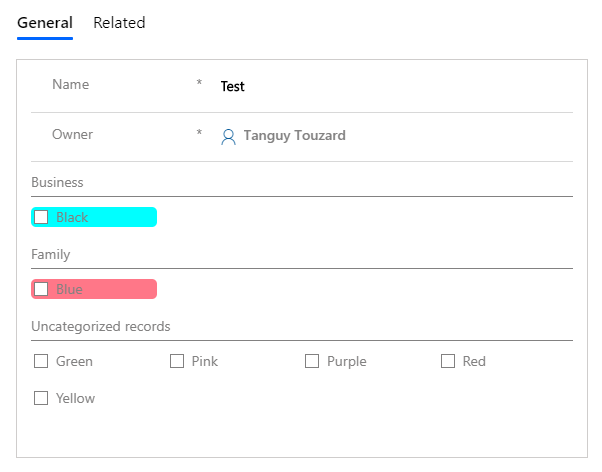This screenshot has height=472, width=602.
Task: Click the owner person icon
Action: 228,136
